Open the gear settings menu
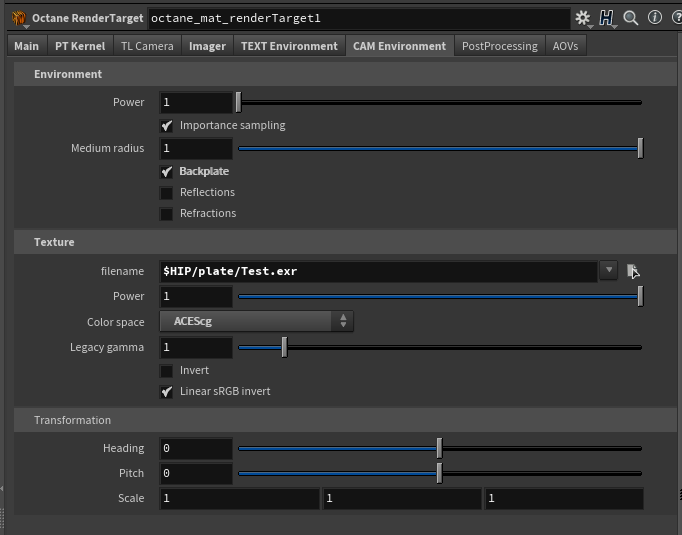The width and height of the screenshot is (682, 535). point(583,18)
